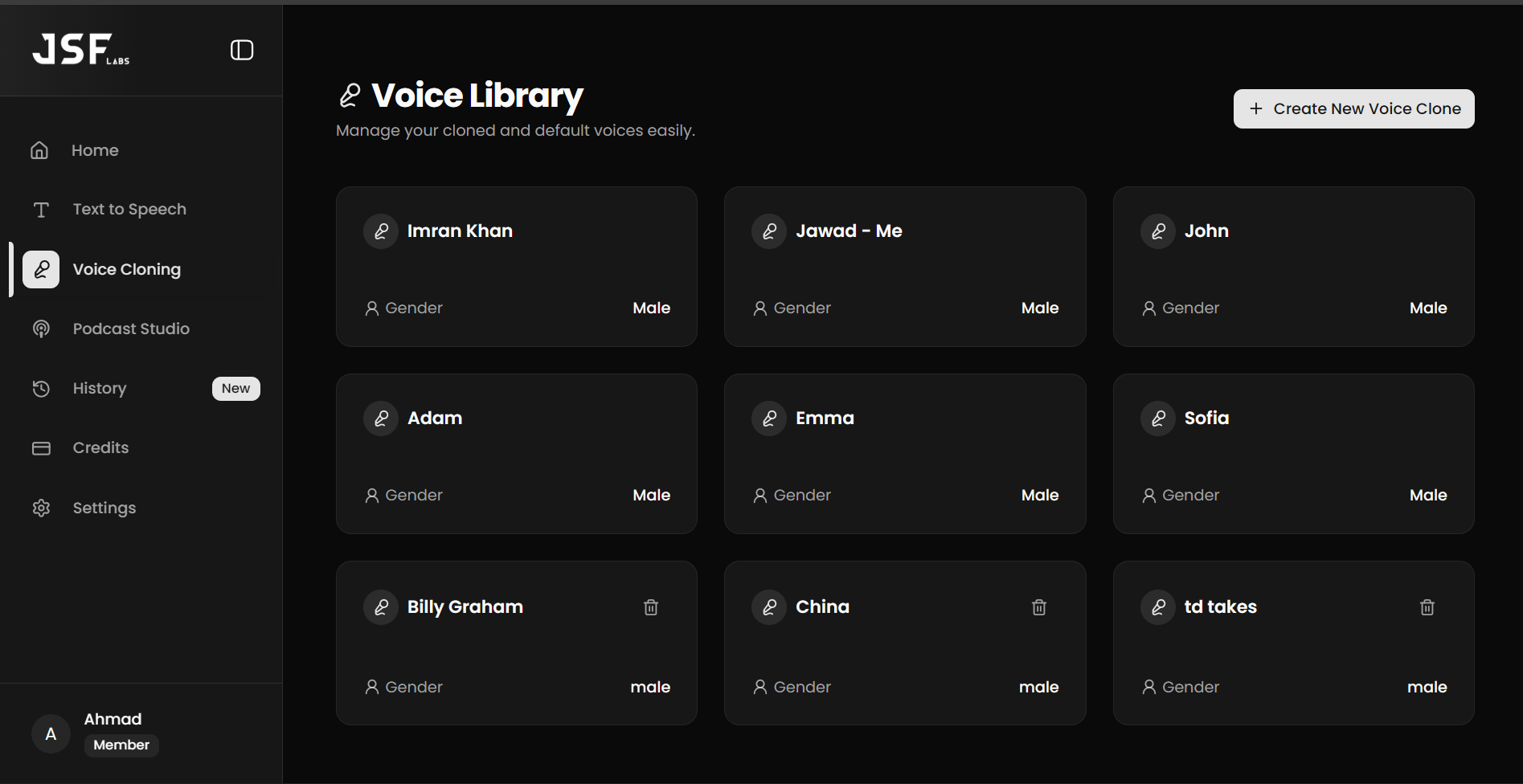Click the Settings gear icon

point(41,508)
